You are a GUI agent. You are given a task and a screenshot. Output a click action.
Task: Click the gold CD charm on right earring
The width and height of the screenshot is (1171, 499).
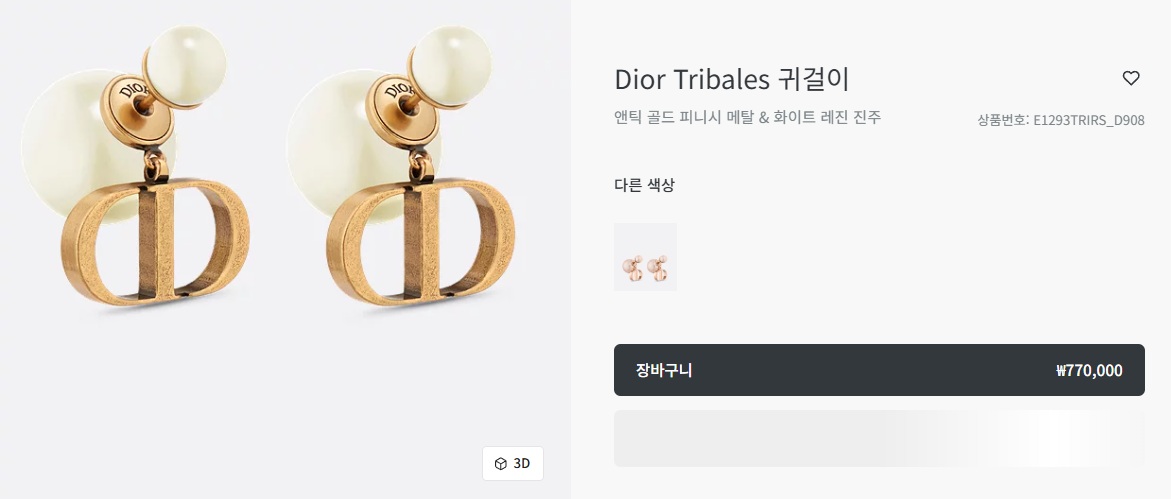pyautogui.click(x=420, y=242)
